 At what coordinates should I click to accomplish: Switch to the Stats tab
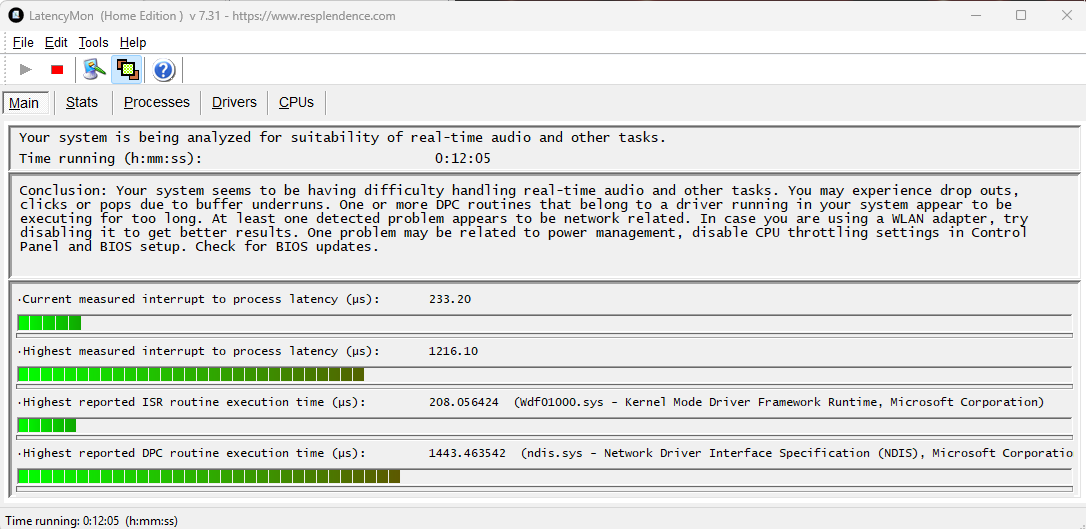(x=82, y=102)
